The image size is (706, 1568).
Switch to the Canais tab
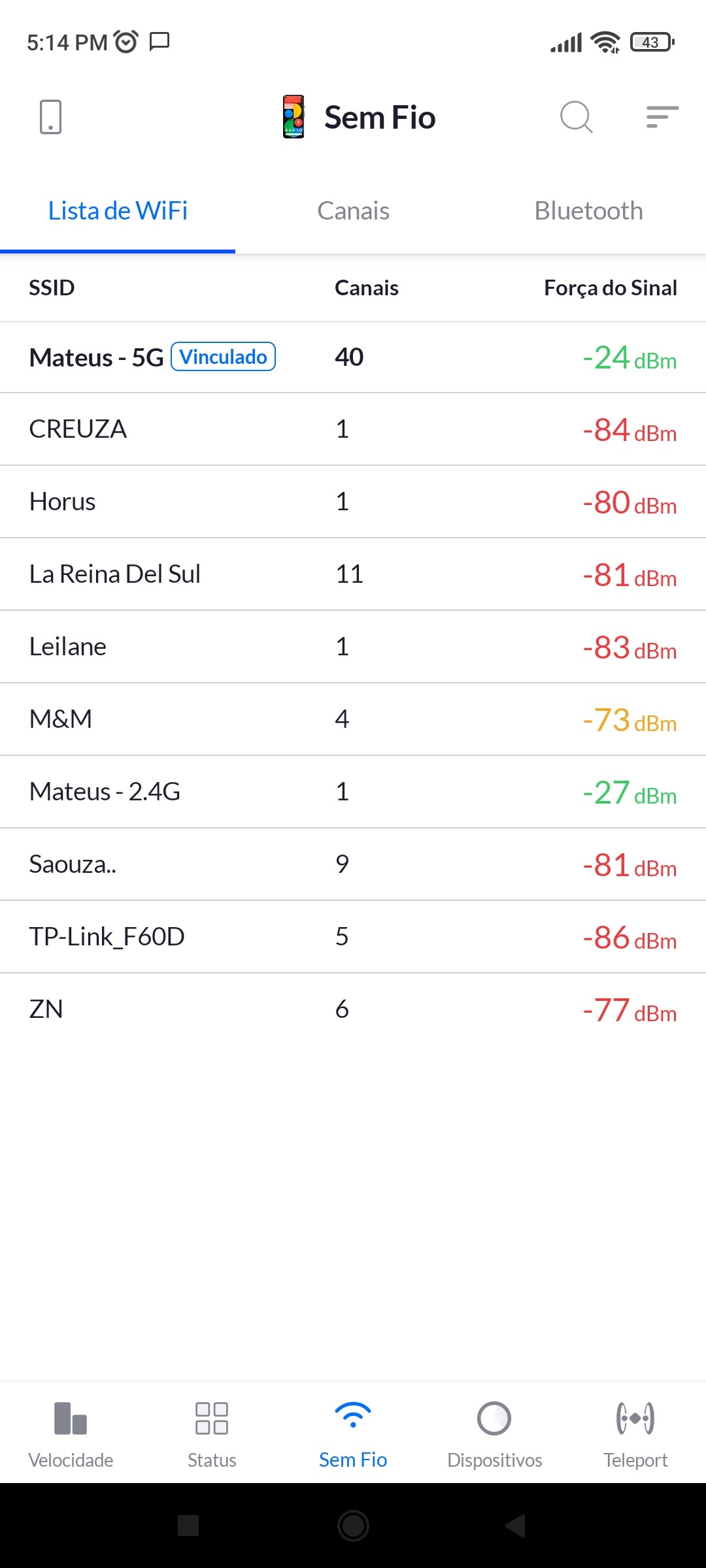(x=353, y=211)
